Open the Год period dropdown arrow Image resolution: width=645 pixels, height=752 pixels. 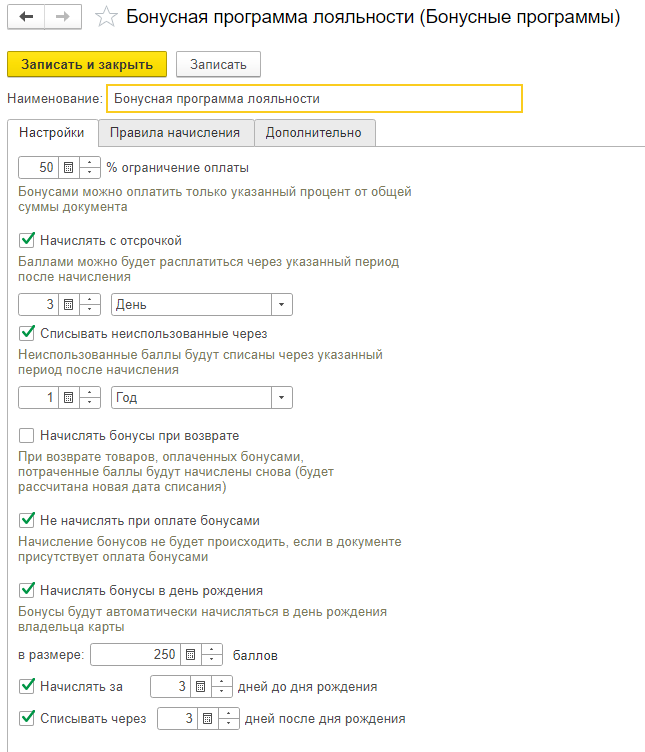(x=281, y=398)
